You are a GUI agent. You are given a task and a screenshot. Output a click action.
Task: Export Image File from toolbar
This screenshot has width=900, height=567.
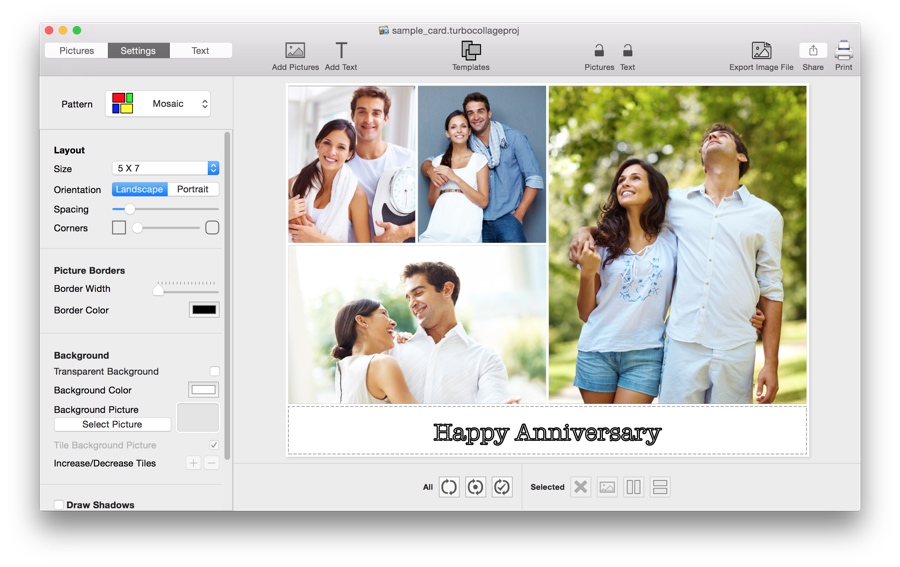[x=761, y=56]
